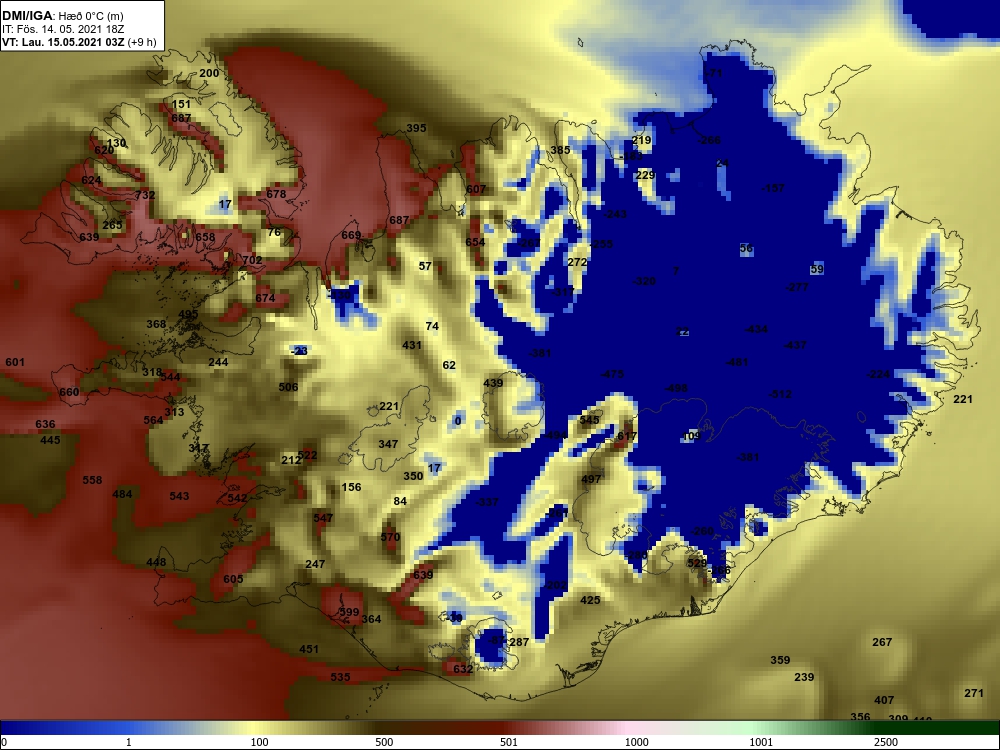This screenshot has height=750, width=1000.
Task: Click the map value '636'
Action: (45, 424)
